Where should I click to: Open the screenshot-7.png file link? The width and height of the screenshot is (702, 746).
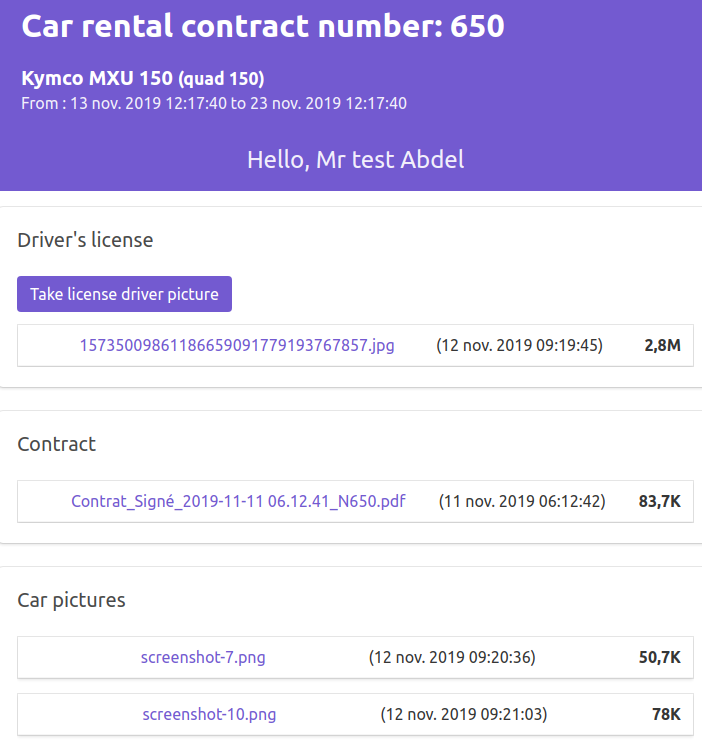click(203, 658)
